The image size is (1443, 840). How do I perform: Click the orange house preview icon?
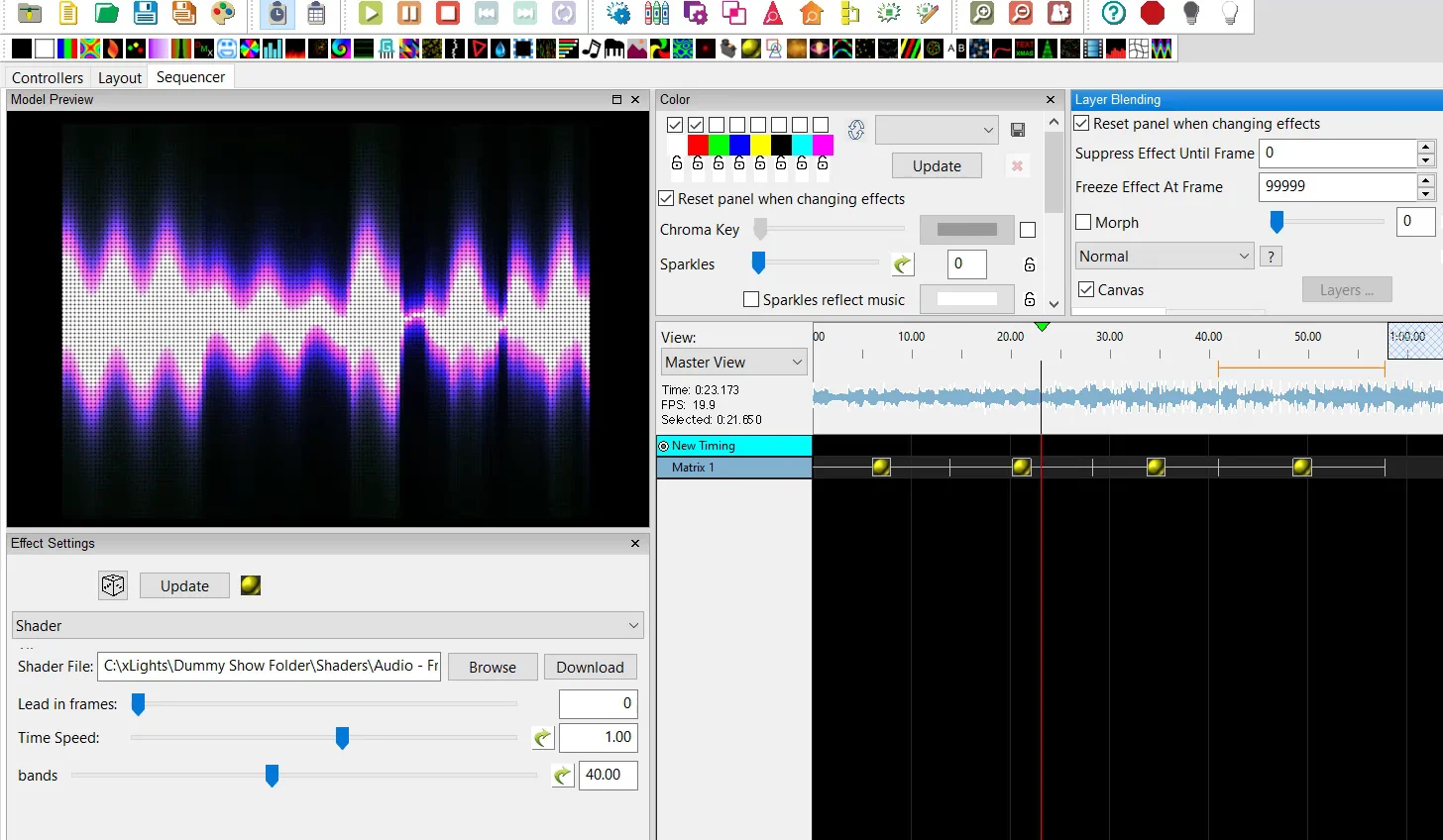click(812, 14)
